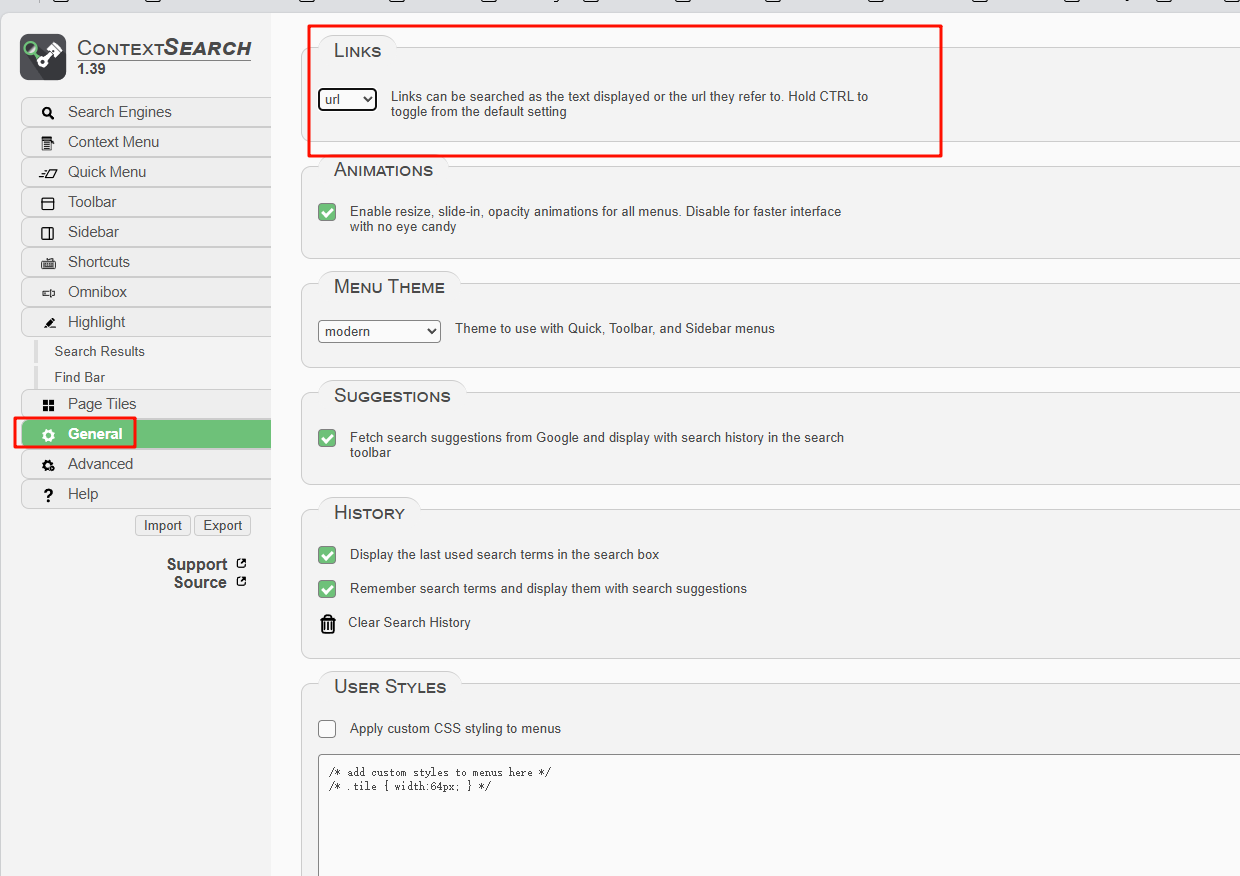Click the keyboard icon beside Shortcuts
The width and height of the screenshot is (1240, 876).
[x=48, y=263]
